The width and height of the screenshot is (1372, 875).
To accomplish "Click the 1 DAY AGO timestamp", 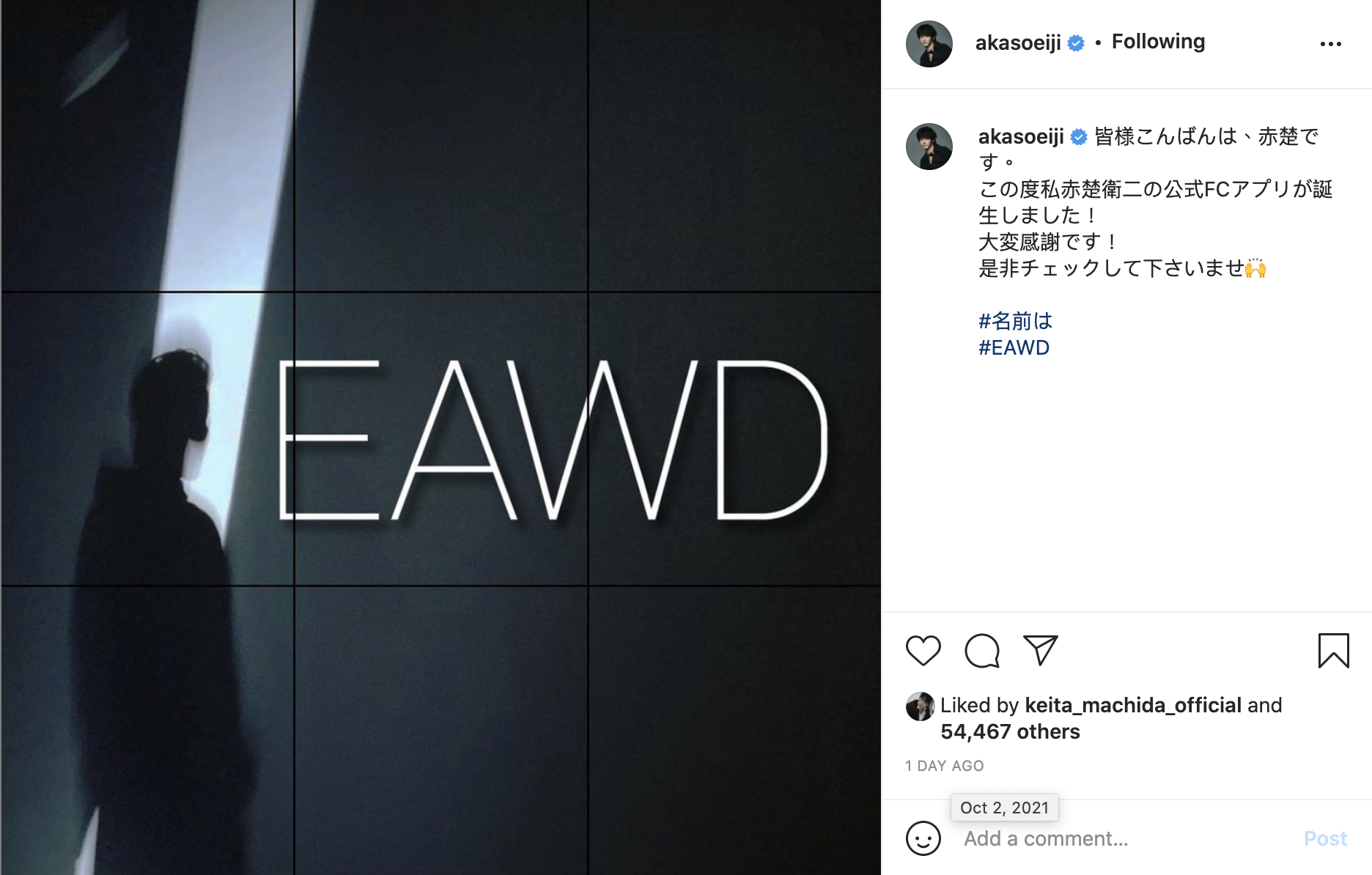I will (944, 766).
